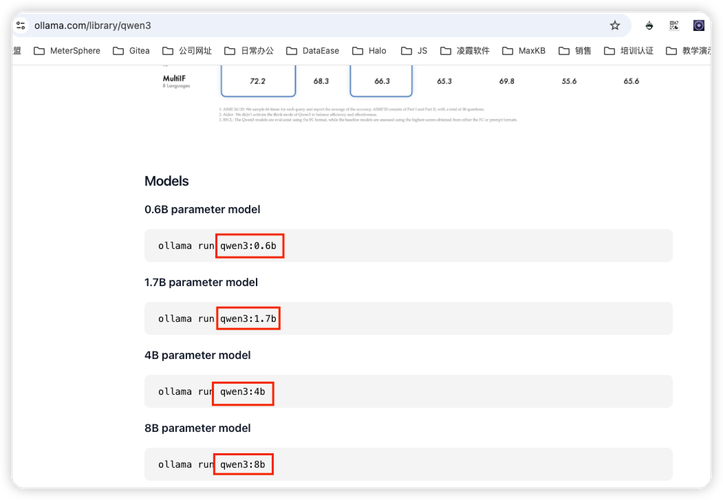Open the Gitea bookmark folder
The image size is (723, 500).
click(x=131, y=50)
